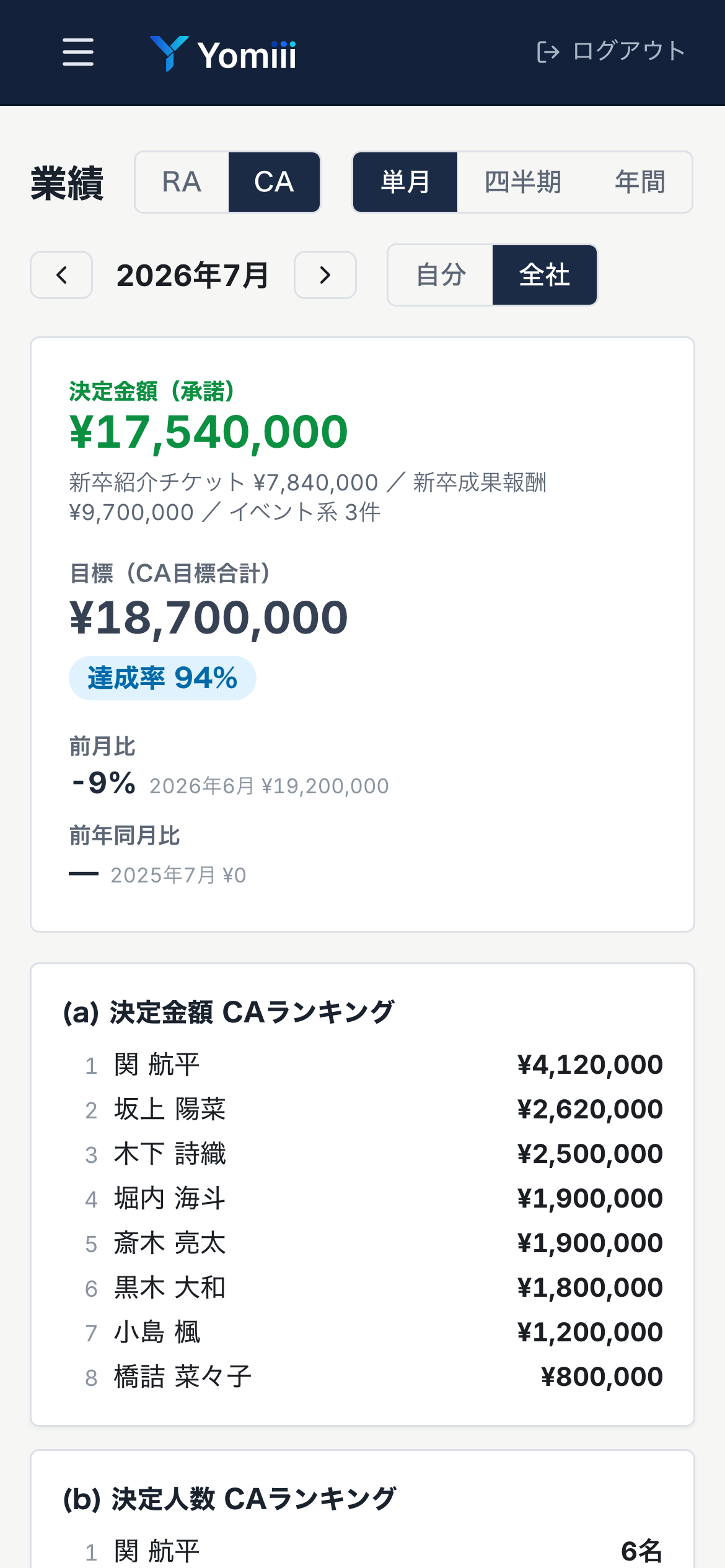
Task: Select 木下 詩織 ranking row
Action: coord(362,1154)
